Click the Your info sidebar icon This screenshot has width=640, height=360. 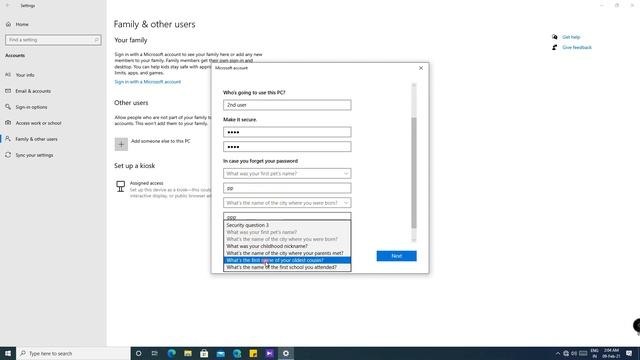pyautogui.click(x=8, y=75)
